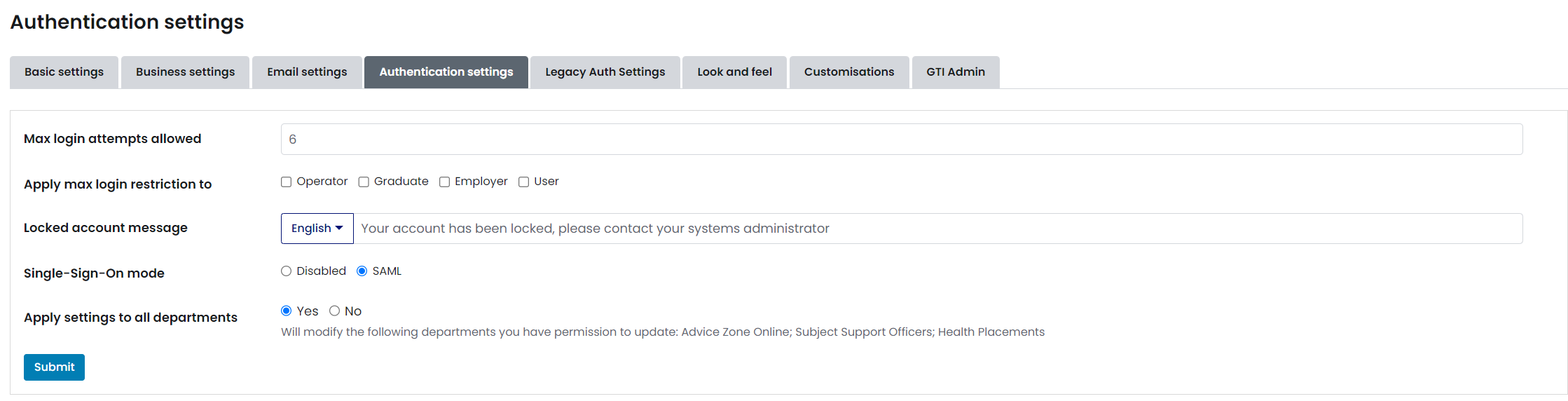This screenshot has width=1568, height=401.
Task: Switch to the Customisations tab
Action: pos(849,72)
